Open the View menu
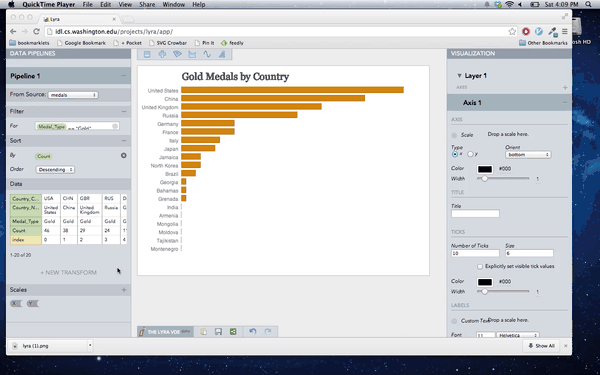The image size is (600, 375). (125, 5)
